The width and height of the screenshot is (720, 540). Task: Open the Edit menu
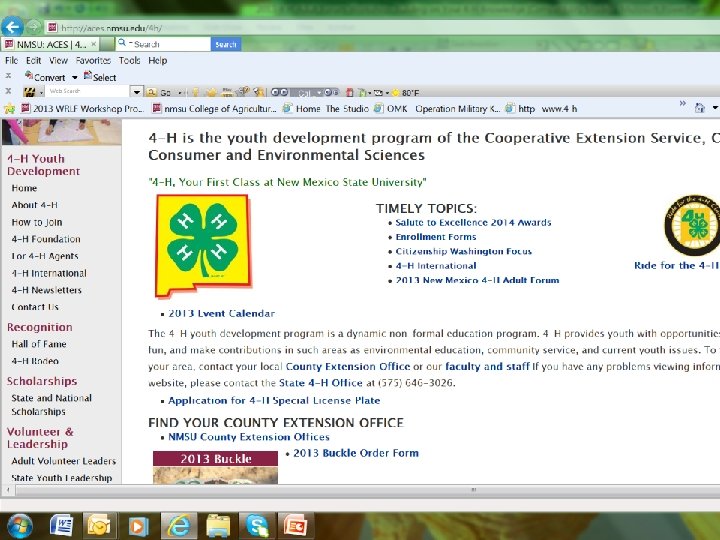(x=34, y=61)
